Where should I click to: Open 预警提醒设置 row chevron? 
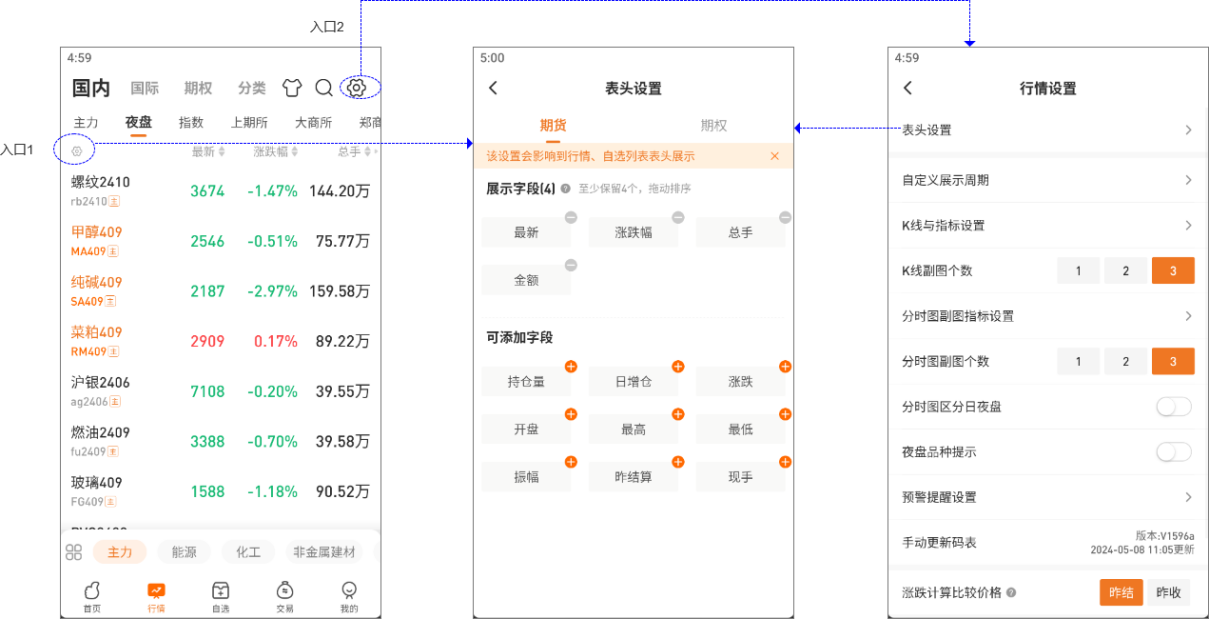coord(1188,497)
